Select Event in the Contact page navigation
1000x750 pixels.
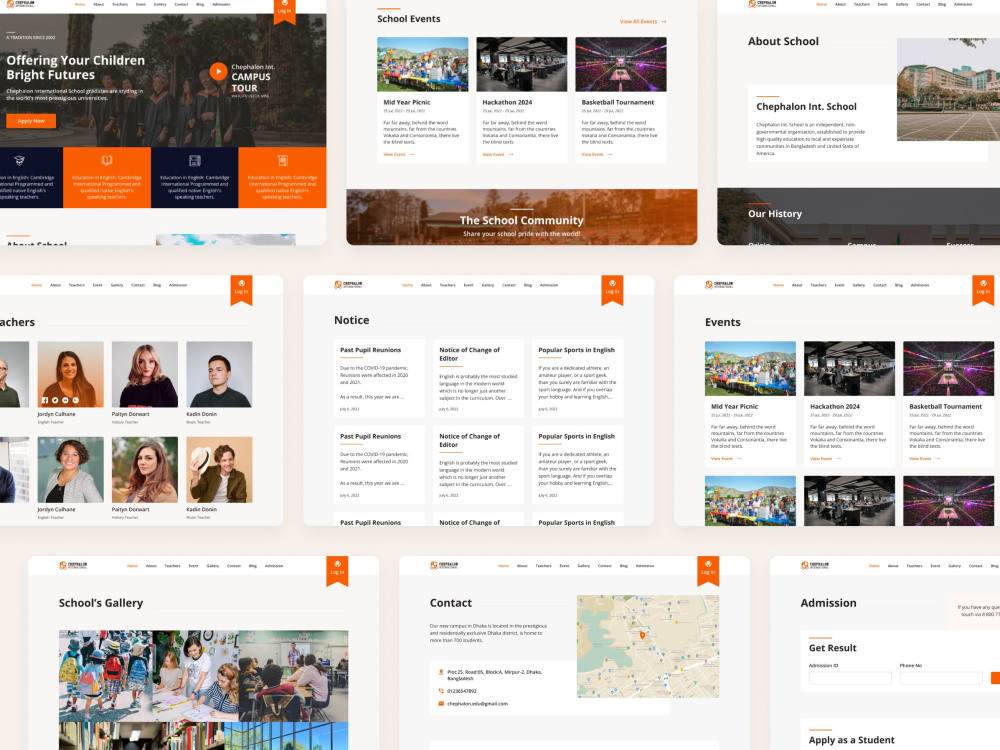pos(564,566)
